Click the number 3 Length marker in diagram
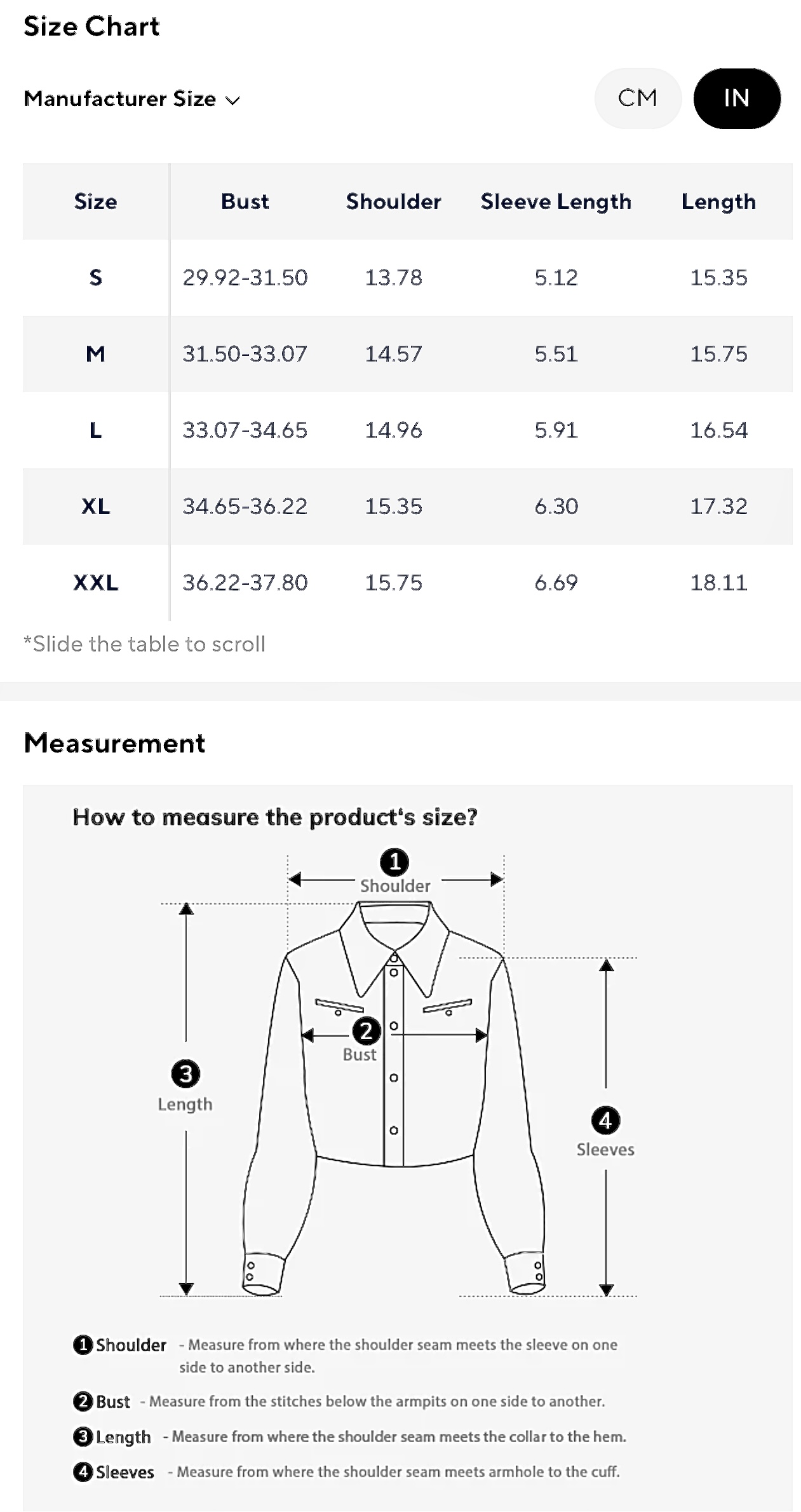 (185, 1073)
